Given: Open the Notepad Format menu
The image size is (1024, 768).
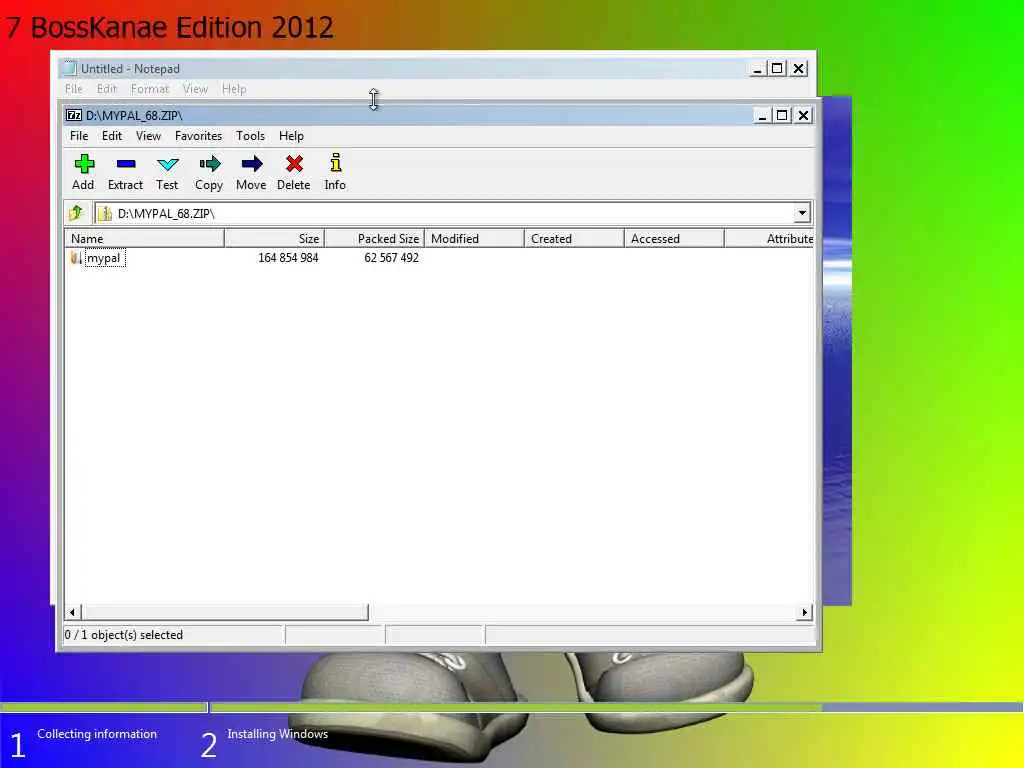Looking at the screenshot, I should 150,89.
